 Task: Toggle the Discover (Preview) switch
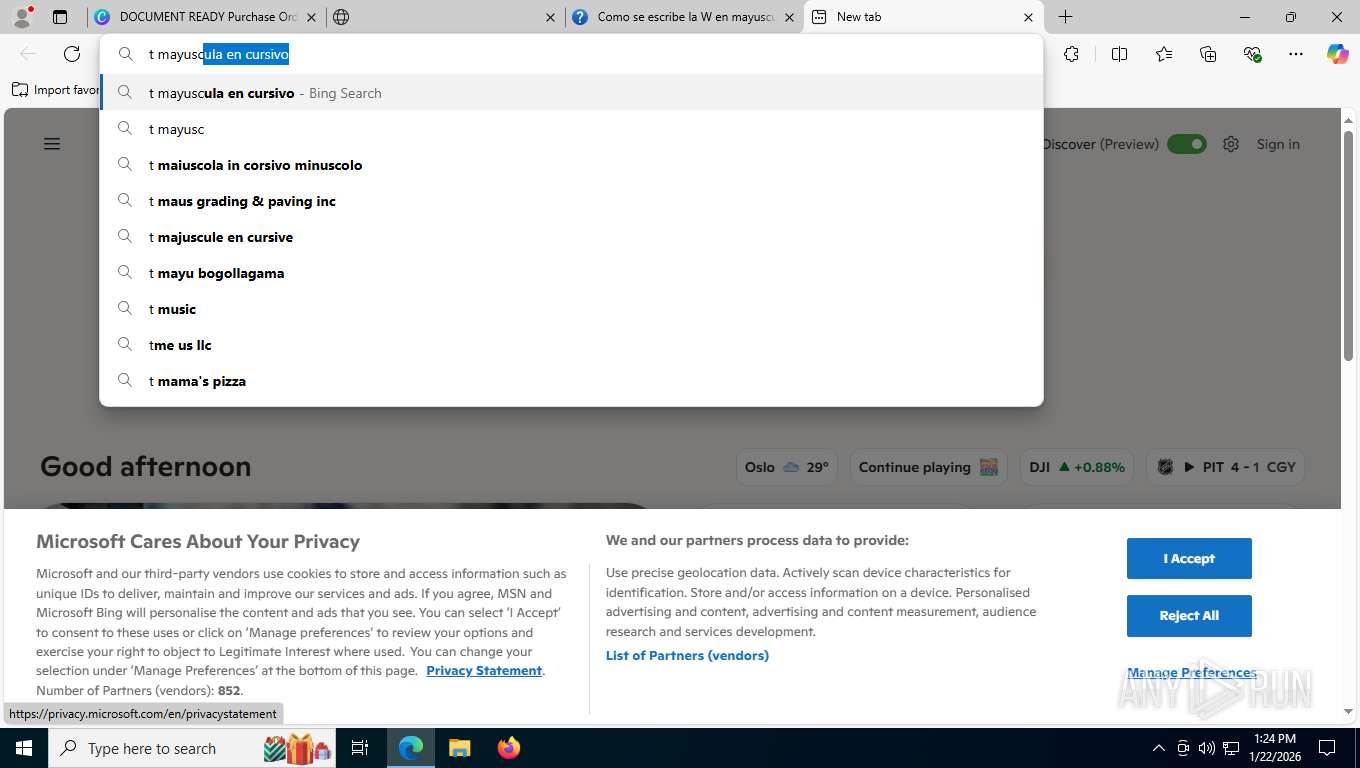tap(1187, 144)
